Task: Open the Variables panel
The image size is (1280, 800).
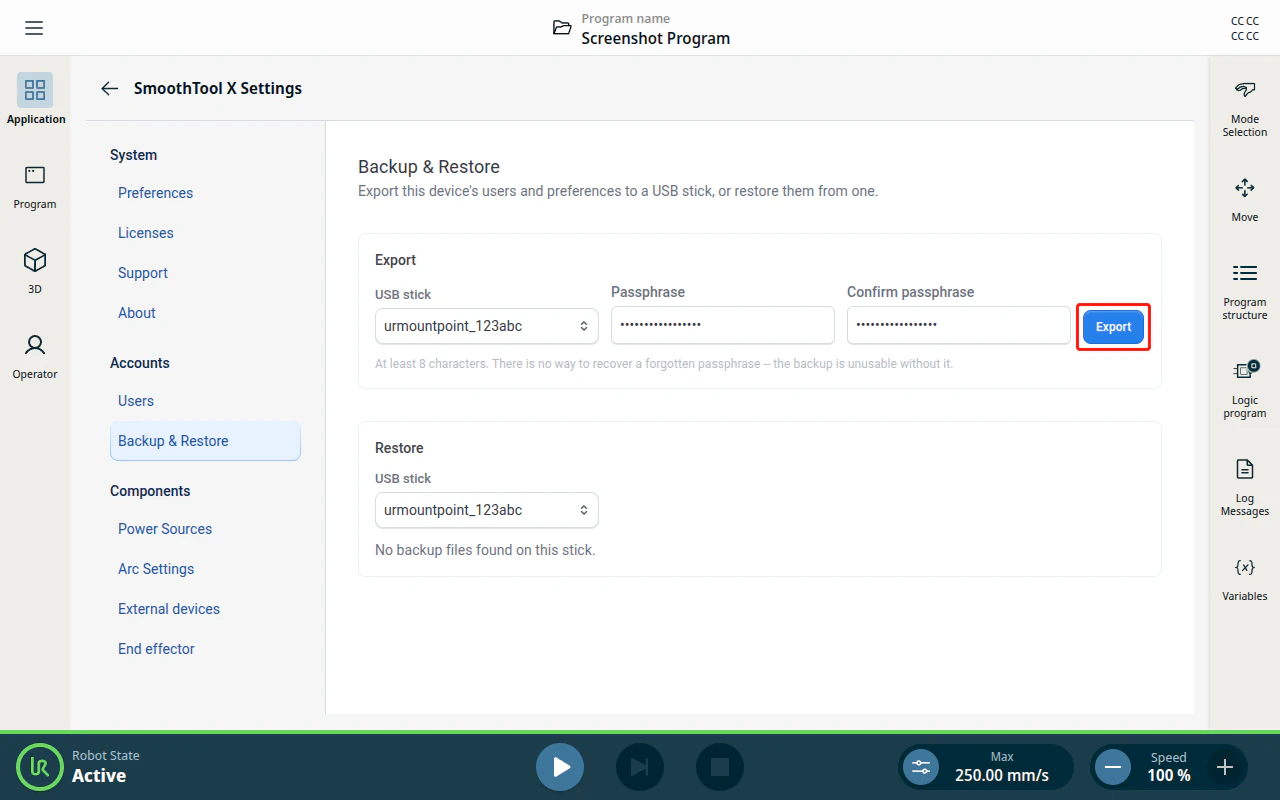Action: 1245,579
